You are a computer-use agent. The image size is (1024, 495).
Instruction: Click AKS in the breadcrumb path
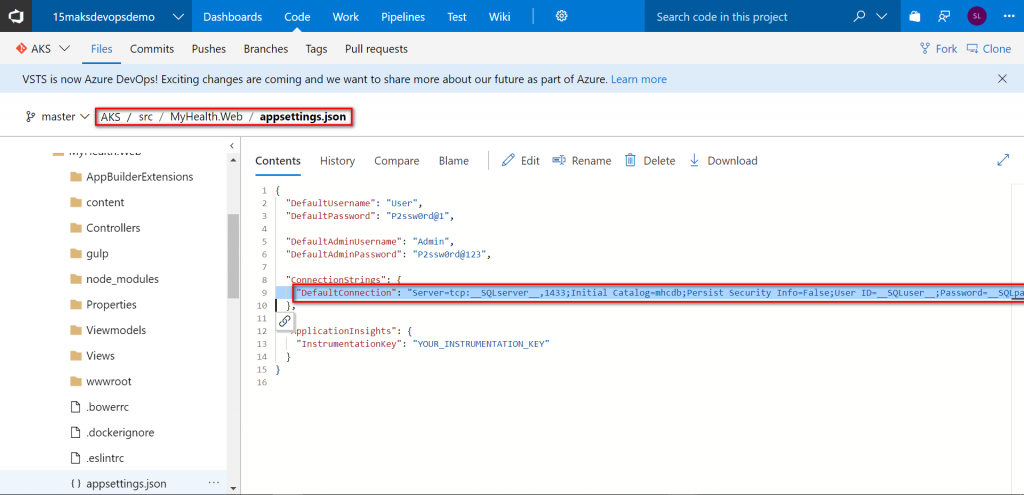coord(111,117)
